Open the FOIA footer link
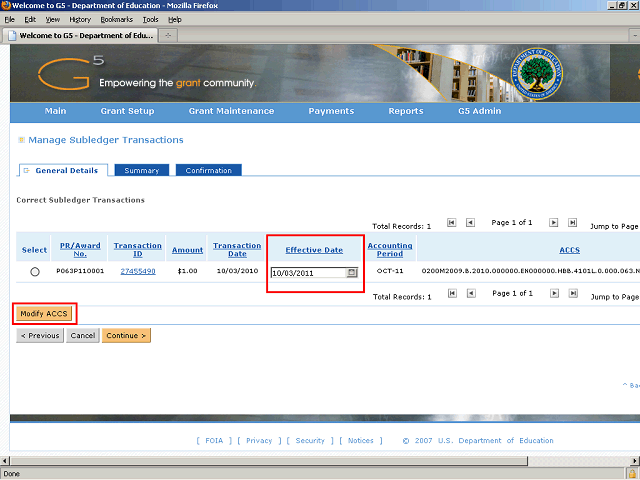The image size is (640, 480). [214, 440]
